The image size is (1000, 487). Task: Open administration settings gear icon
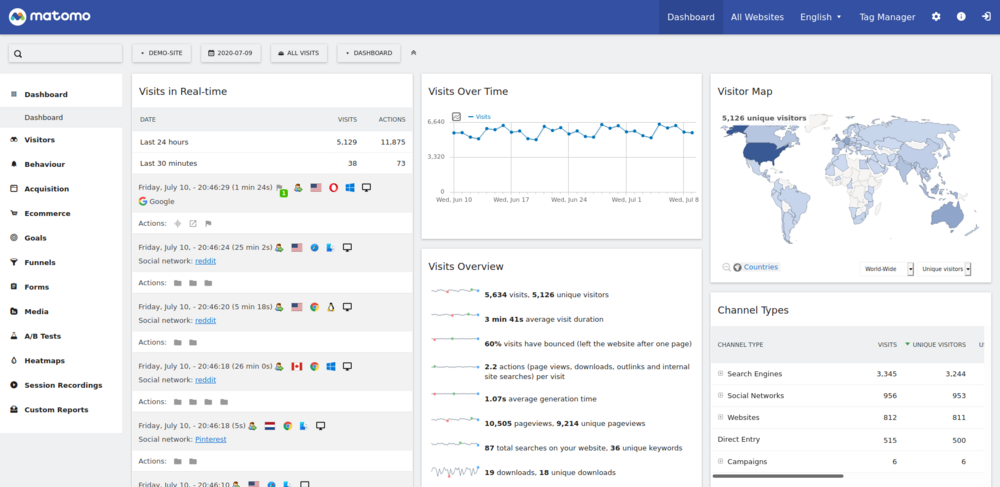coord(936,17)
